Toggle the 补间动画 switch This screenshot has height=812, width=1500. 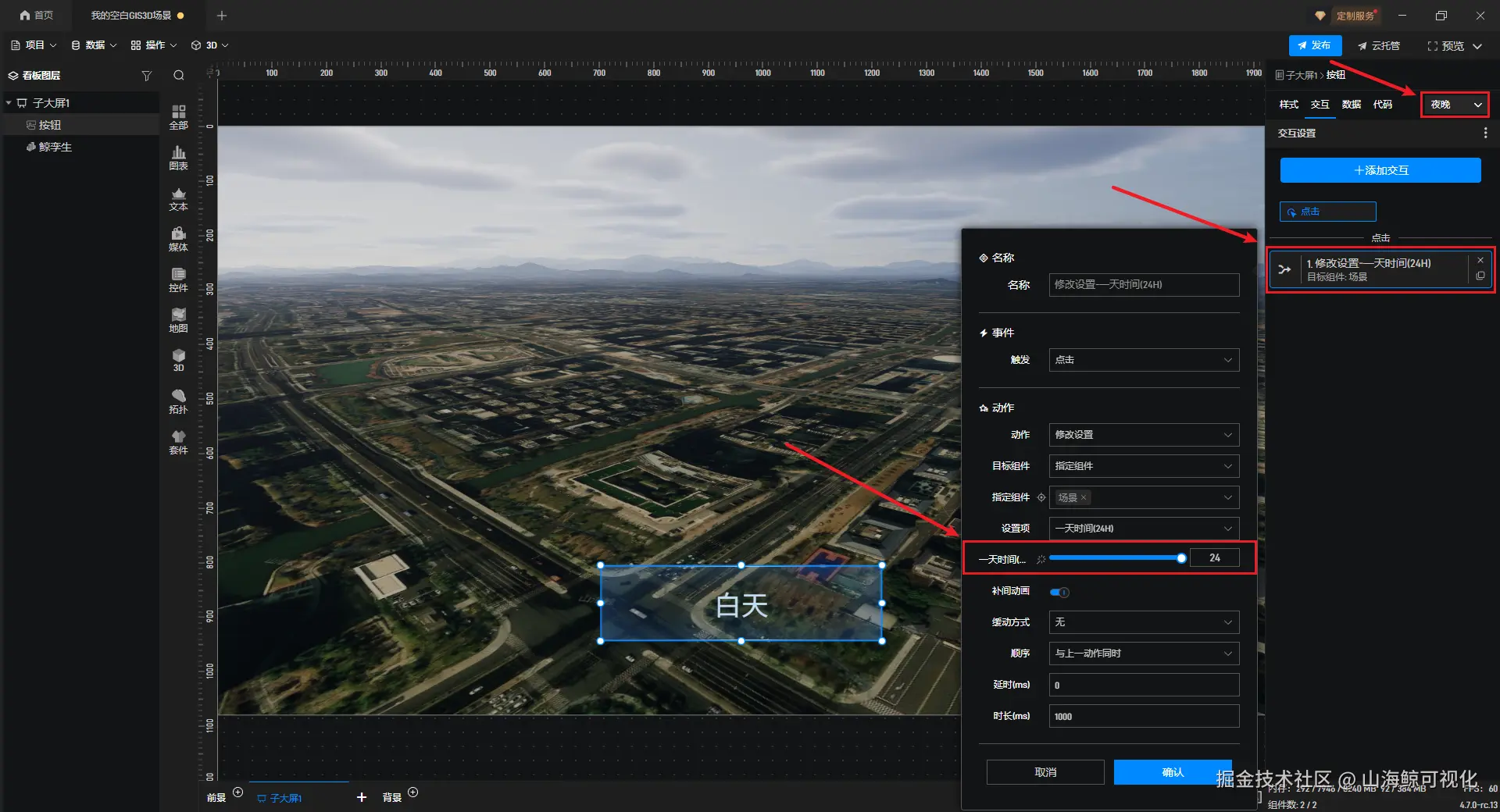[1059, 592]
